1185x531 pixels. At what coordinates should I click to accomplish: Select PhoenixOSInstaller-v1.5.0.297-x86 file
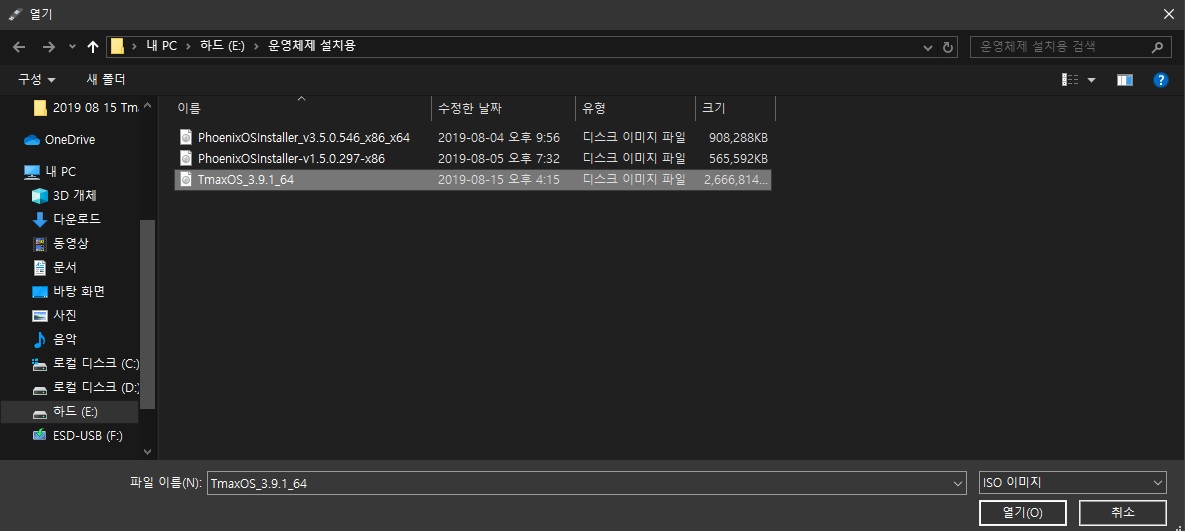point(473,159)
